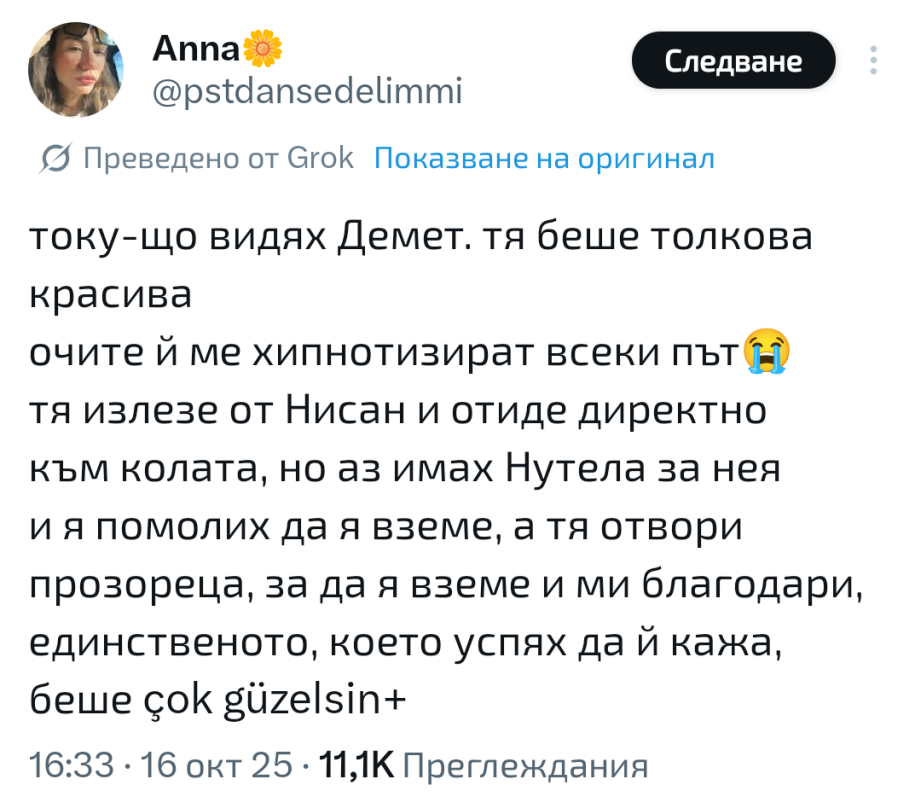The image size is (921, 800).
Task: Click the Преглеждания views label
Action: pyautogui.click(x=524, y=767)
